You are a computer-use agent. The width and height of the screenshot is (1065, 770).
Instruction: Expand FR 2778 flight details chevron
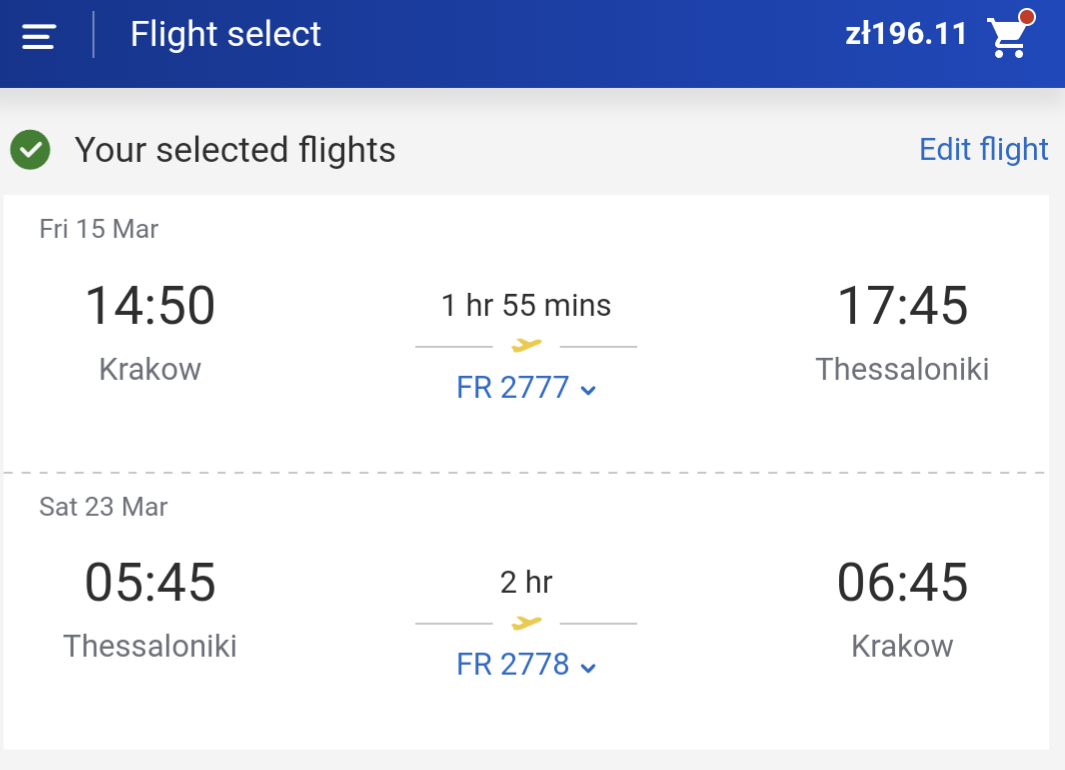coord(588,667)
